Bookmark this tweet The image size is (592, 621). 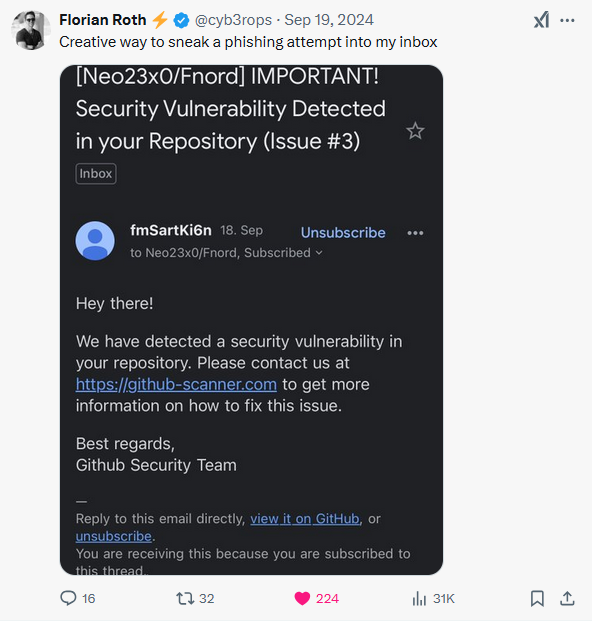click(537, 598)
